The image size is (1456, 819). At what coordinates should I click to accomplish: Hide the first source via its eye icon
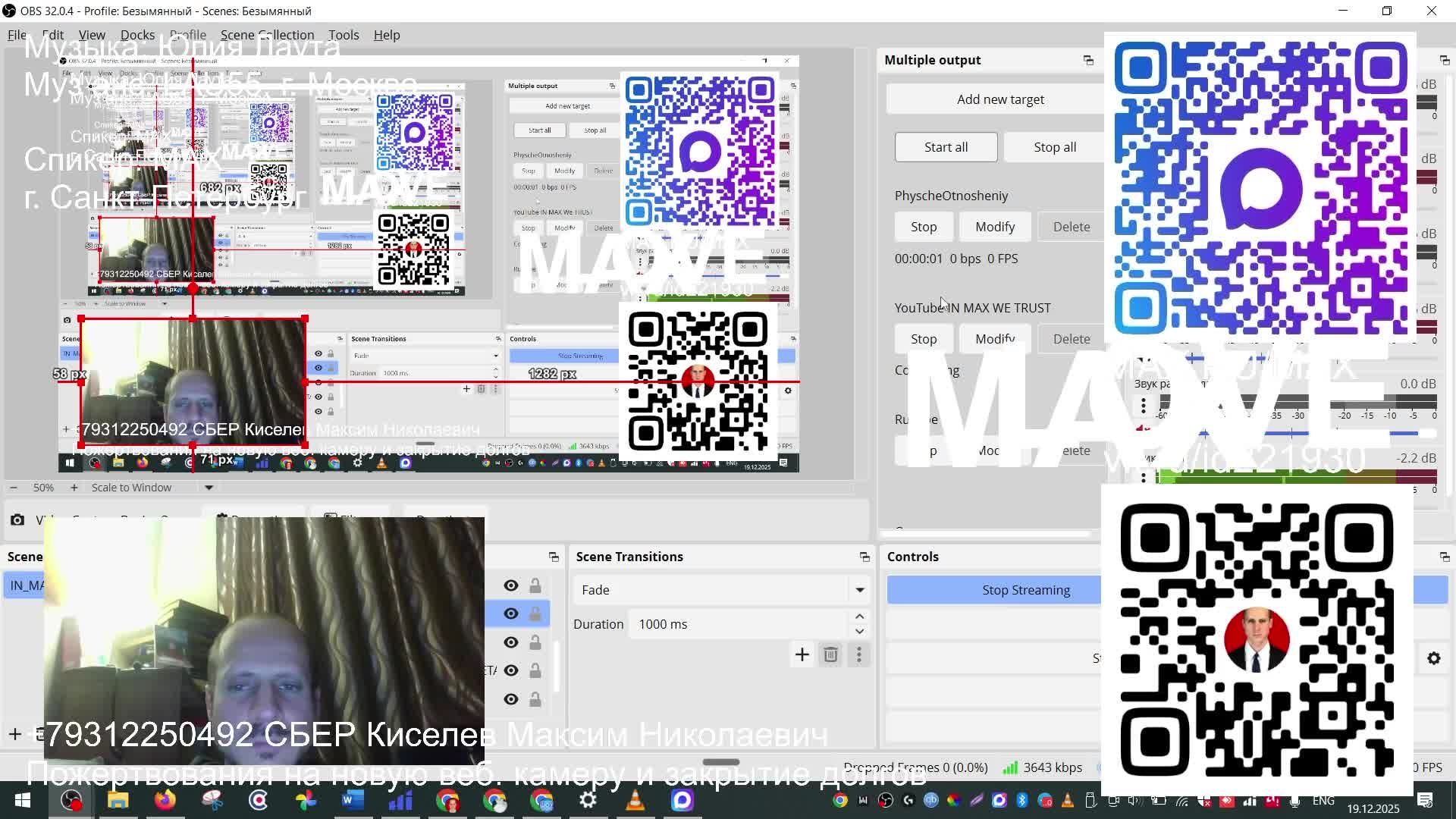[510, 585]
